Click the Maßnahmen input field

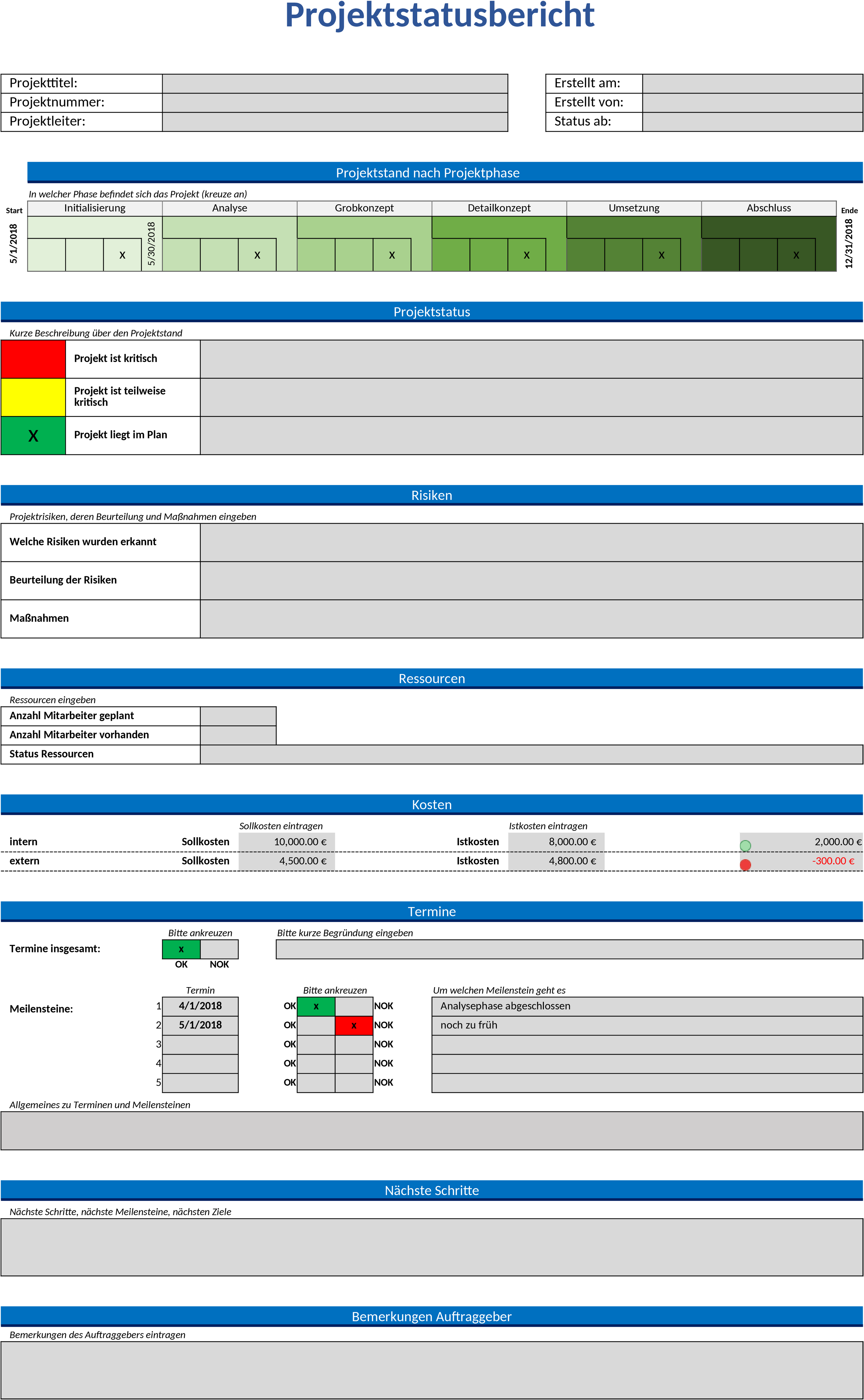(x=531, y=619)
